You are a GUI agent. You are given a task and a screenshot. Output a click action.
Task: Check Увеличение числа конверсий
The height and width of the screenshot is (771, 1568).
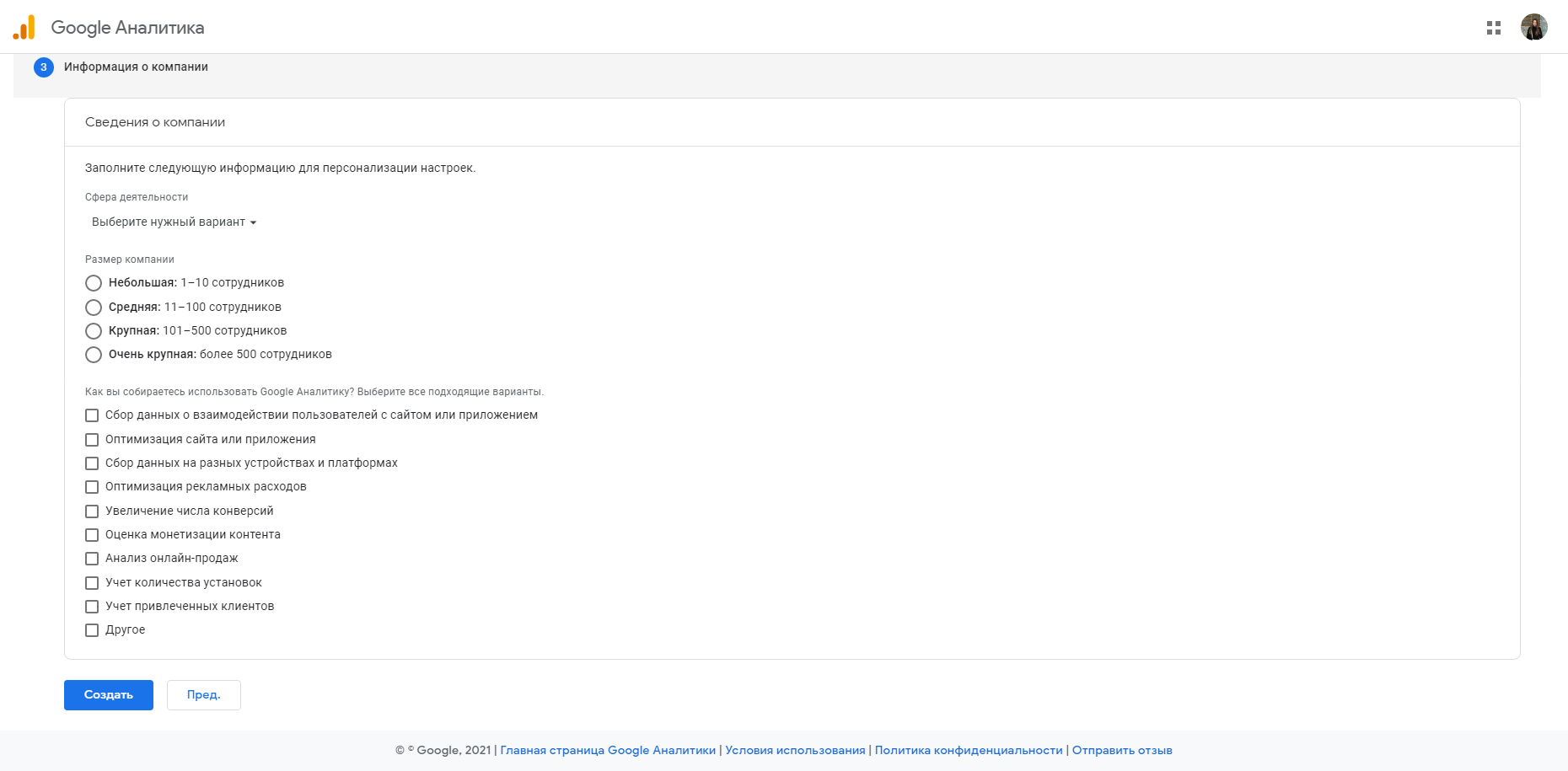tap(92, 511)
